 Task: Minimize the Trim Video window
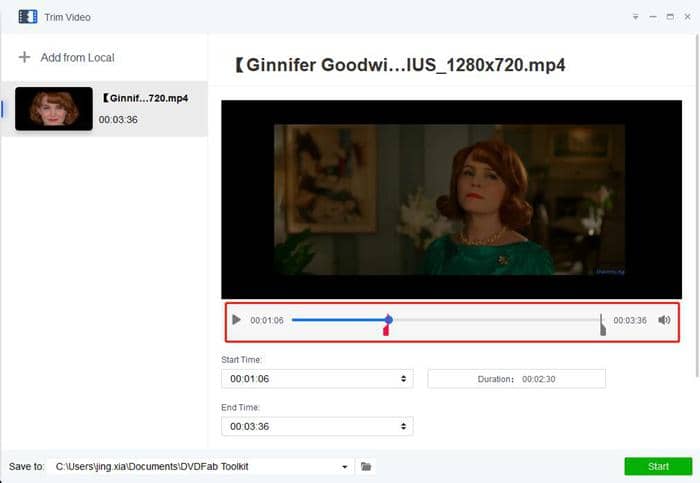653,17
